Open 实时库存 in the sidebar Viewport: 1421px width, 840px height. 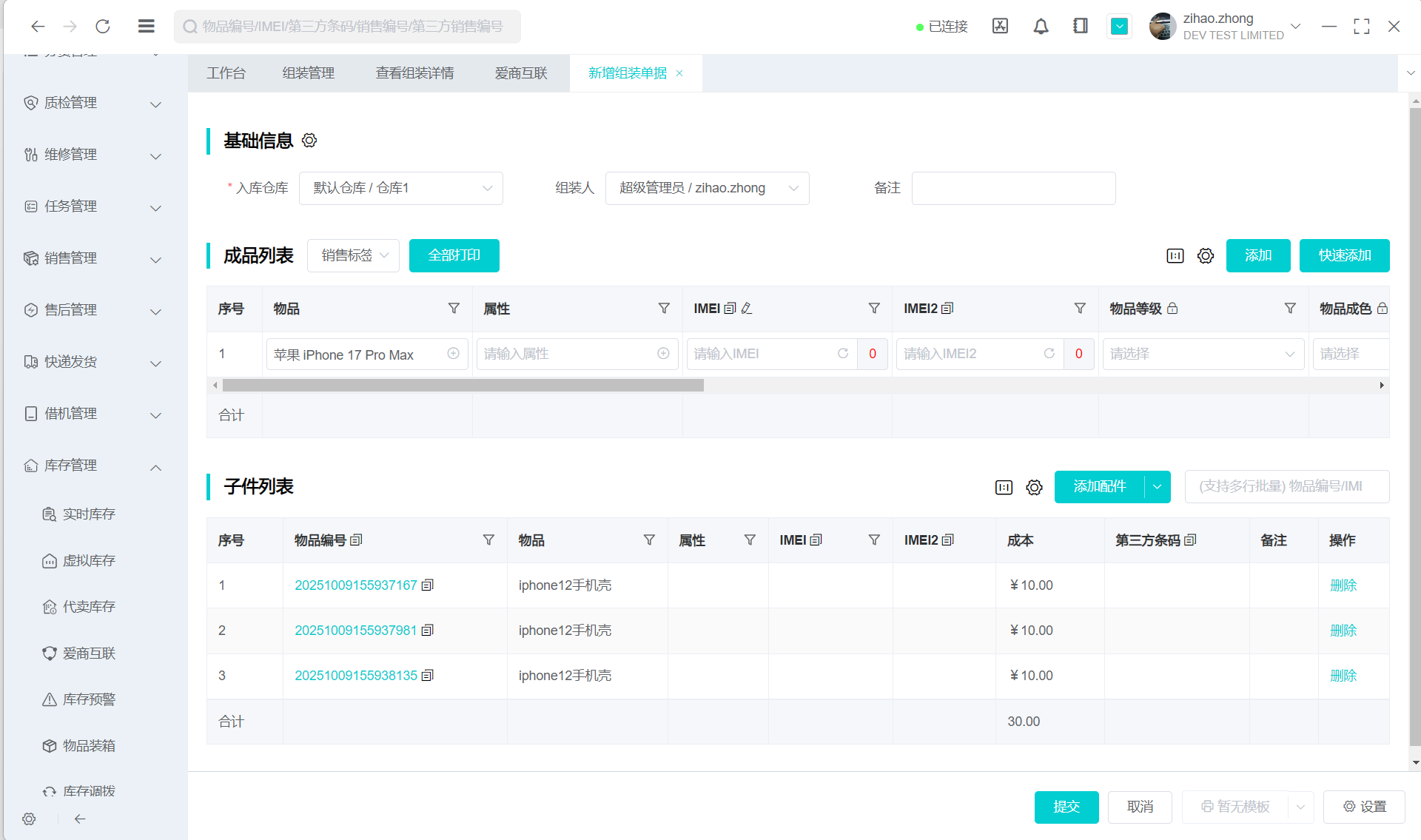point(89,514)
